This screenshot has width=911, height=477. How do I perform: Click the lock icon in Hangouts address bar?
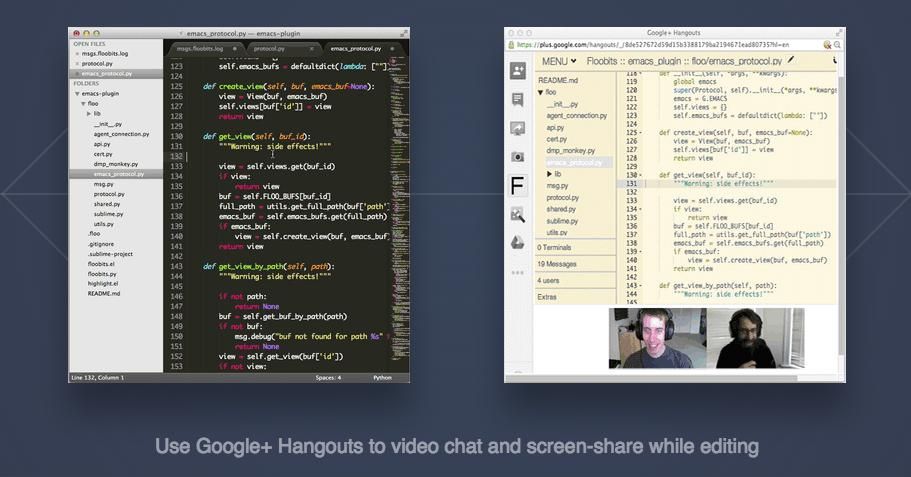click(x=511, y=45)
